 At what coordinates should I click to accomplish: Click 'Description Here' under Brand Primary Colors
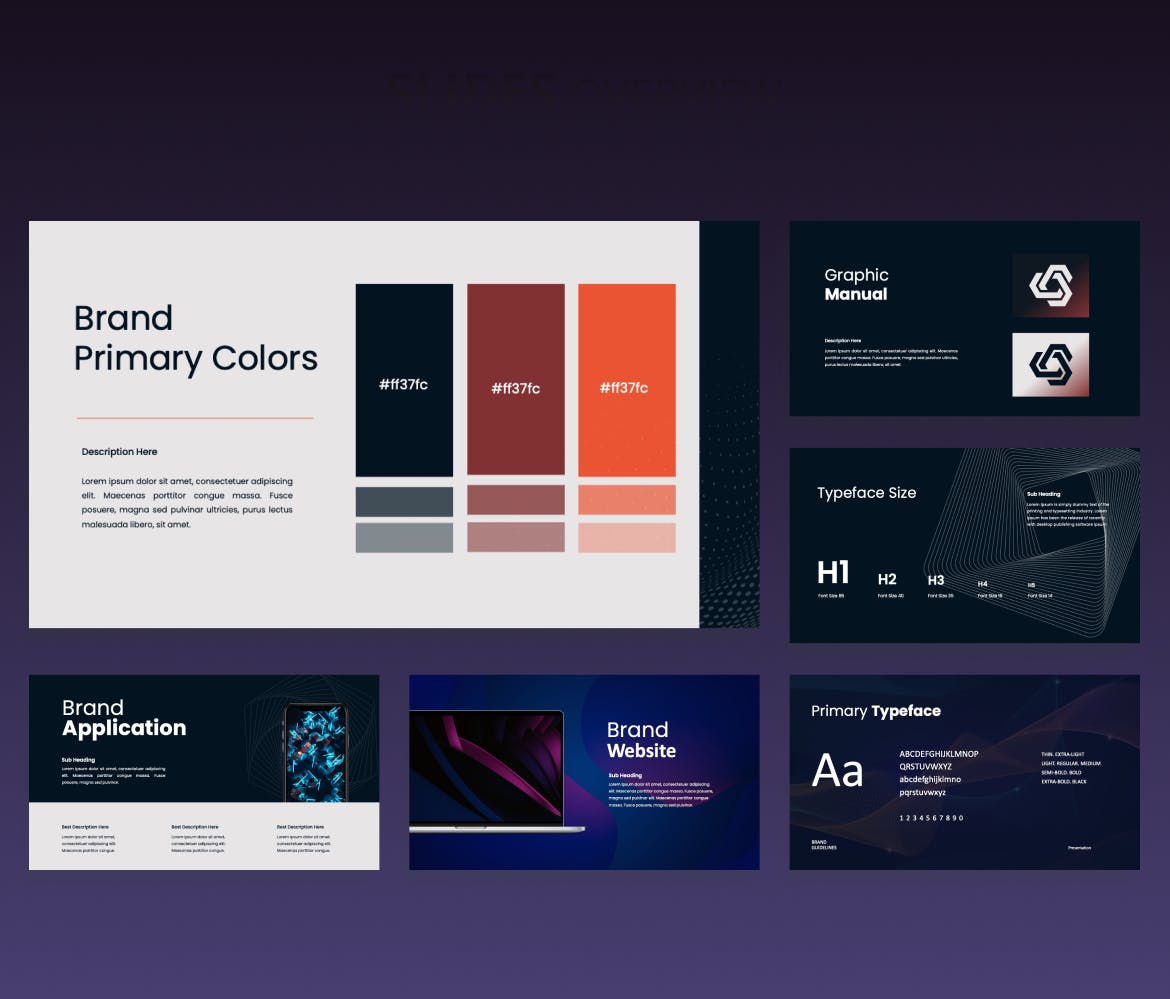coord(119,452)
